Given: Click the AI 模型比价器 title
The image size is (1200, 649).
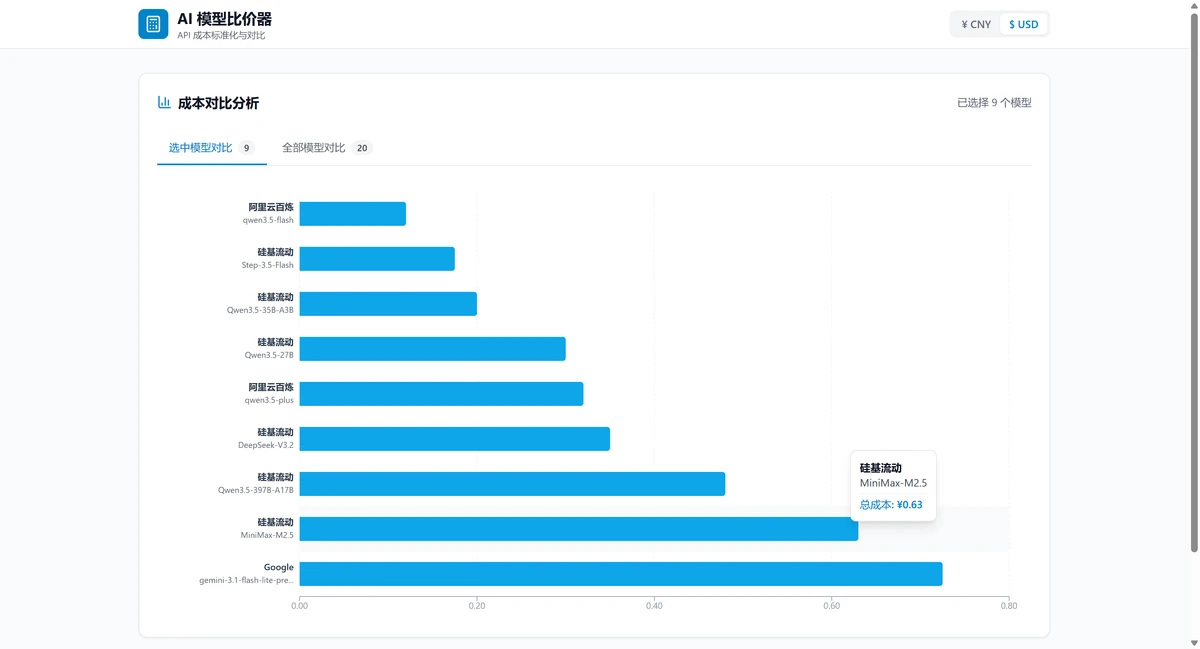Looking at the screenshot, I should pos(224,19).
